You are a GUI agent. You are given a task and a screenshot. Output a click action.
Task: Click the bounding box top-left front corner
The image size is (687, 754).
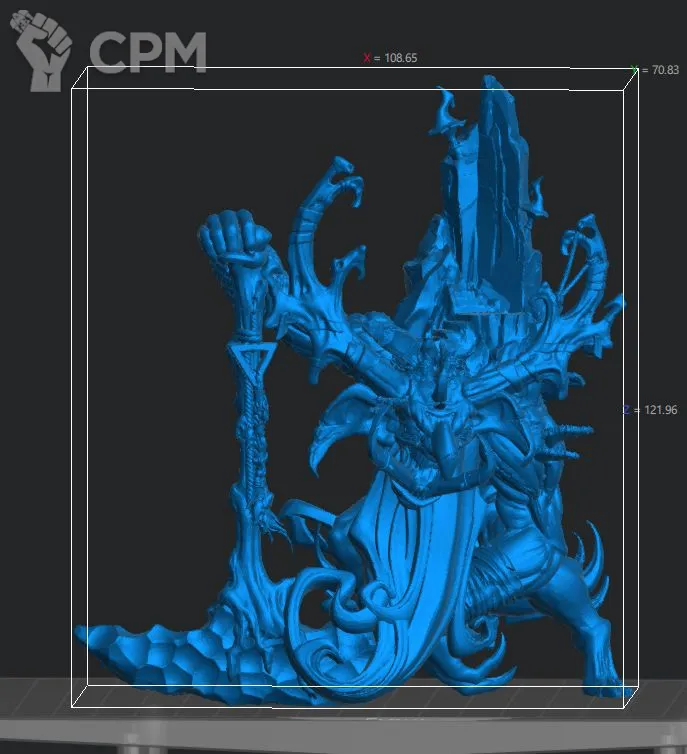pyautogui.click(x=71, y=88)
